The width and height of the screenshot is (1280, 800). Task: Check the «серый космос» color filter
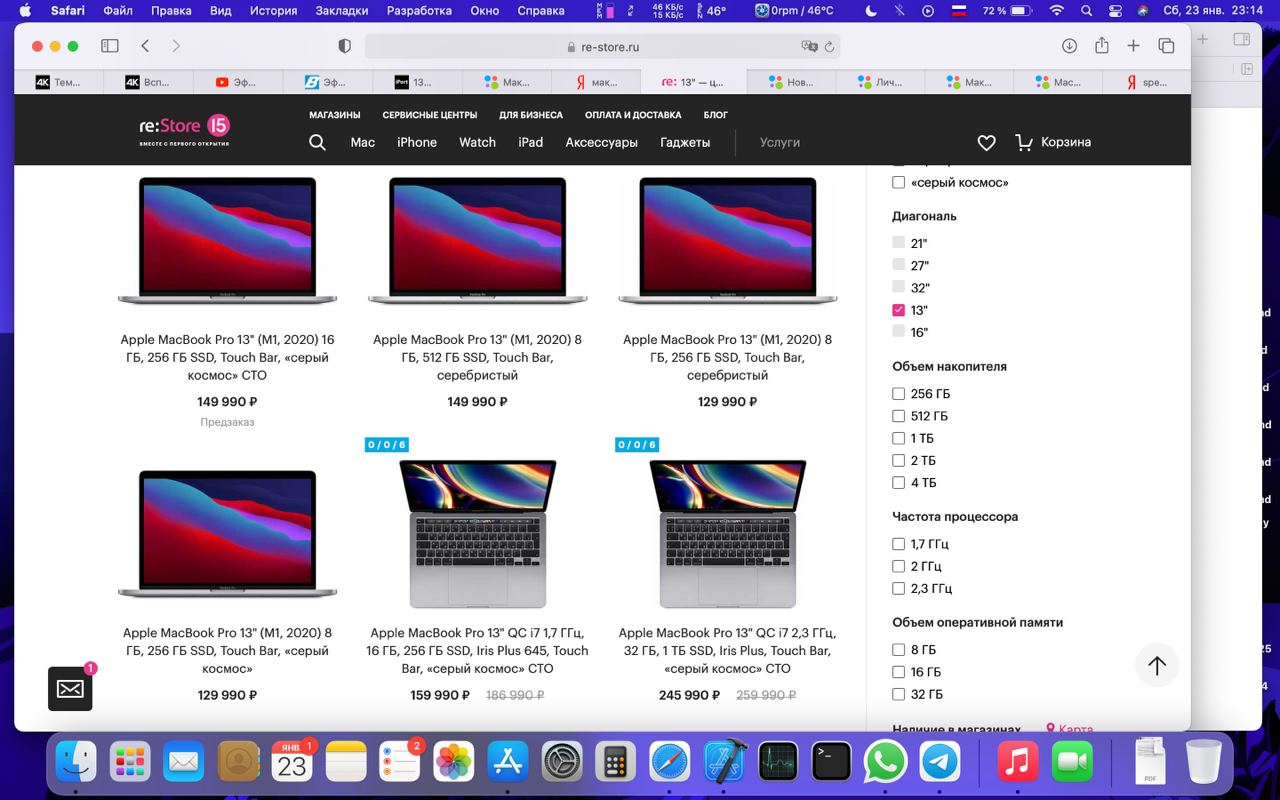[898, 183]
